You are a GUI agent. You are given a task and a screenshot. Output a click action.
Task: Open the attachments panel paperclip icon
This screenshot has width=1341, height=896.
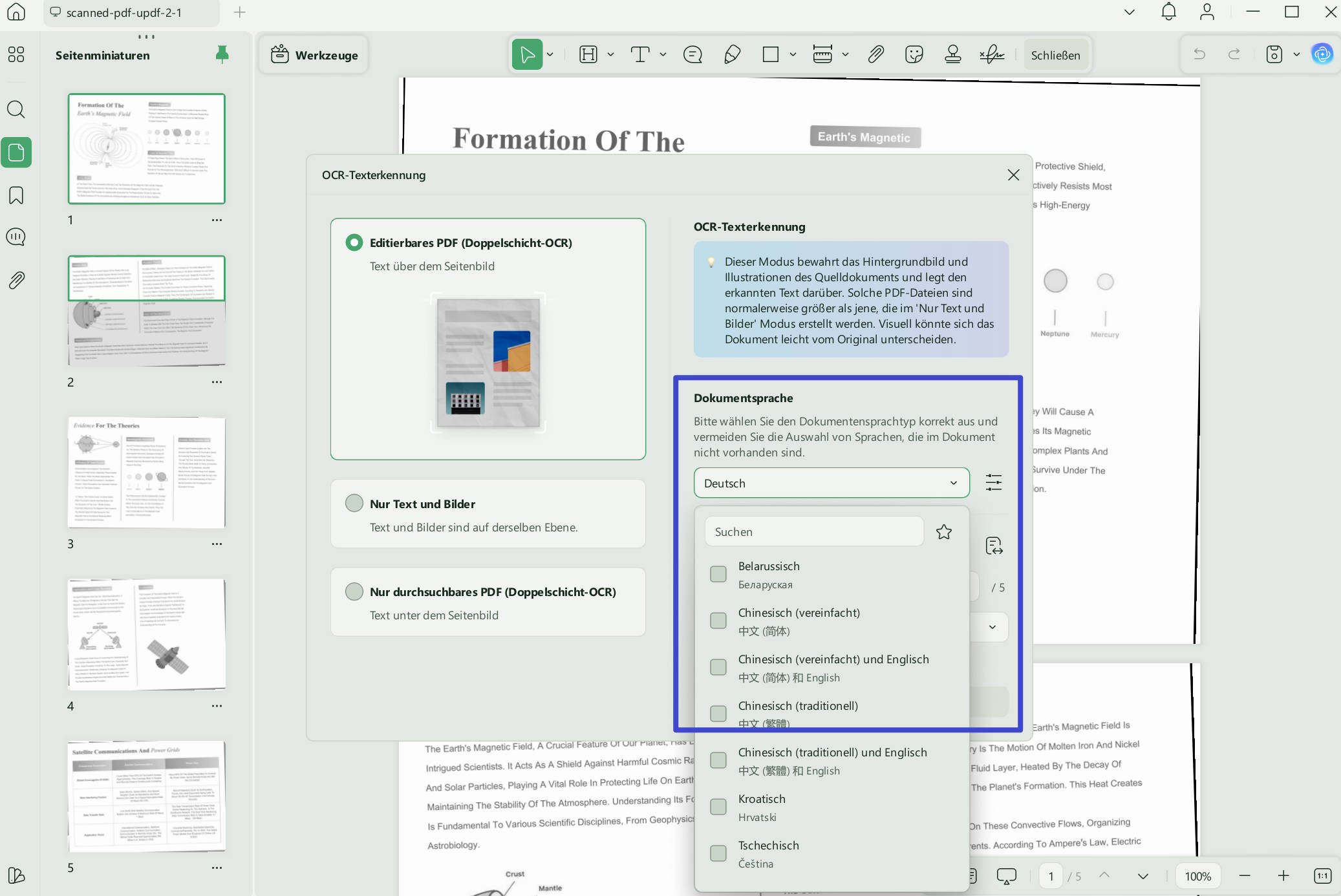[16, 280]
